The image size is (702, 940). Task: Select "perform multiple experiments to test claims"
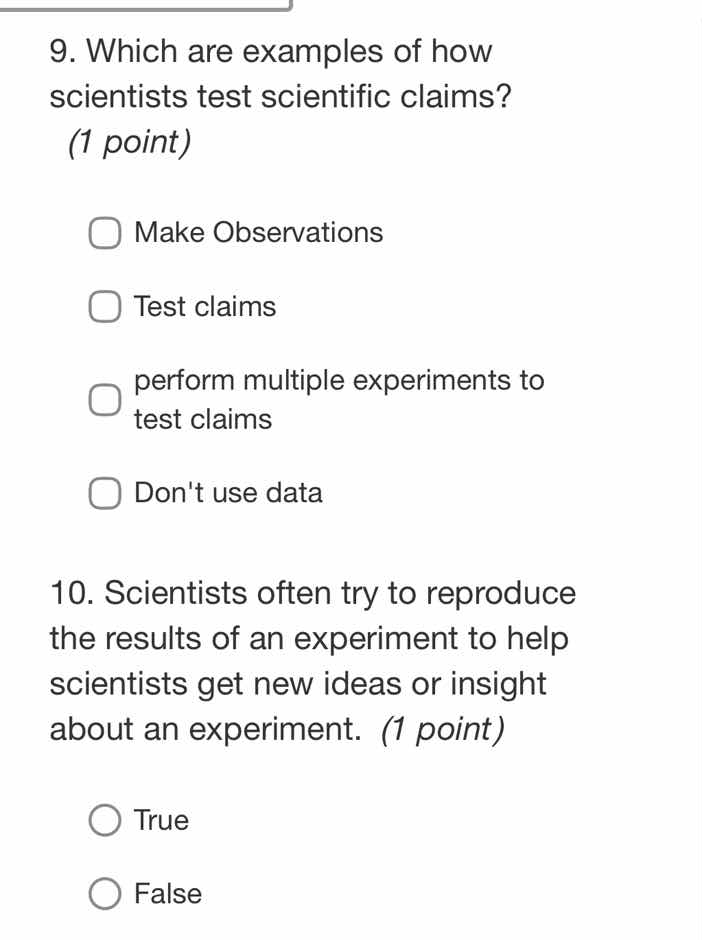coord(104,399)
